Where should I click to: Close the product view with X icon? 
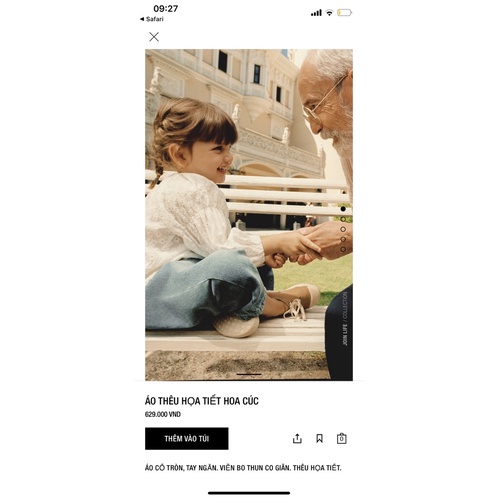pyautogui.click(x=154, y=37)
